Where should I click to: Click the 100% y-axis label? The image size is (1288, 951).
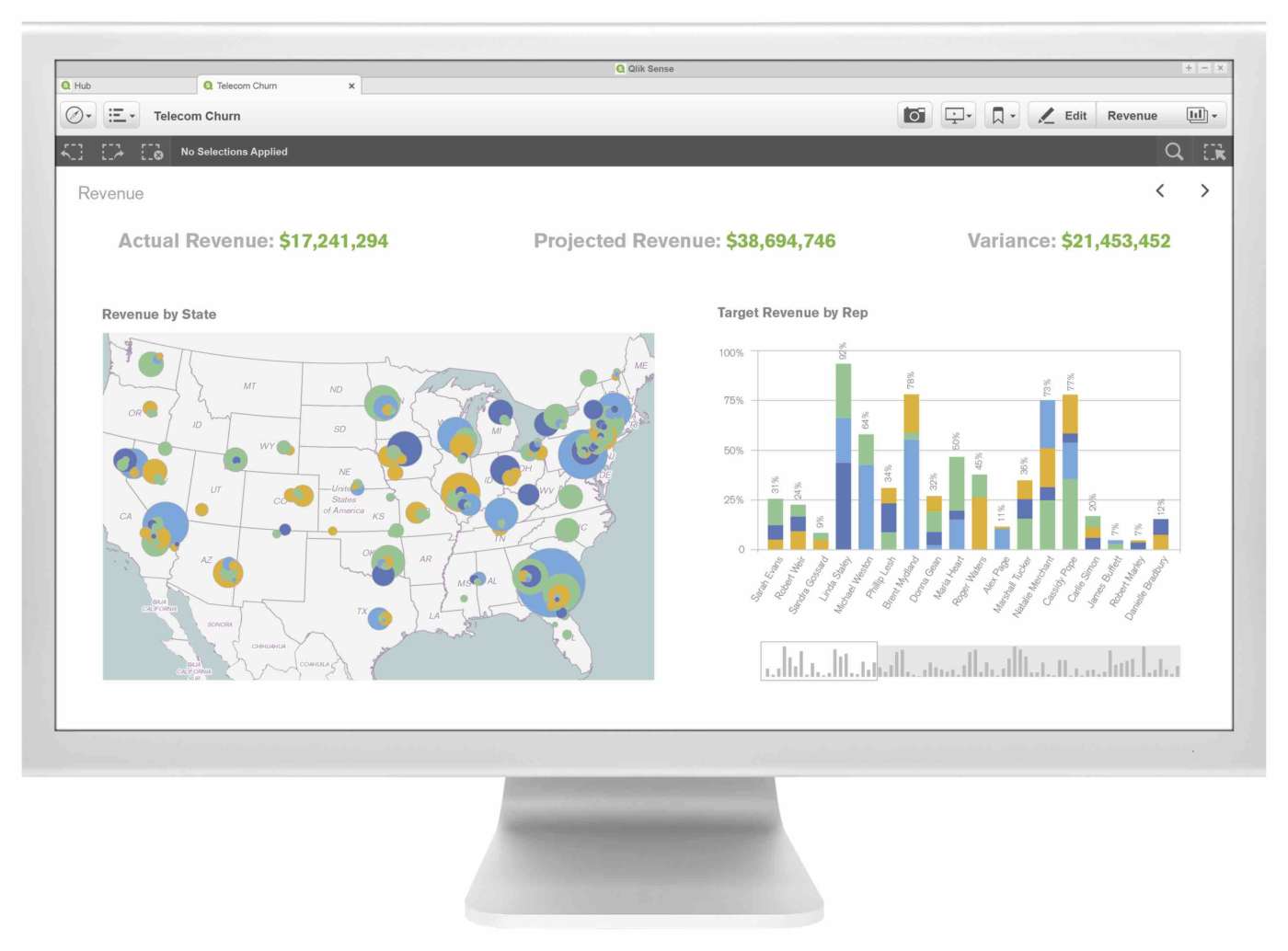coord(731,353)
